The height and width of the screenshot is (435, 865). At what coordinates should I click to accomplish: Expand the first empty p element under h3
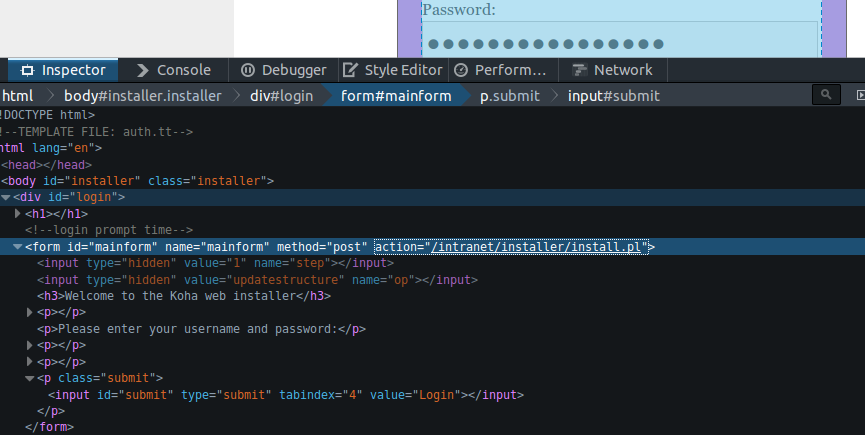point(30,313)
